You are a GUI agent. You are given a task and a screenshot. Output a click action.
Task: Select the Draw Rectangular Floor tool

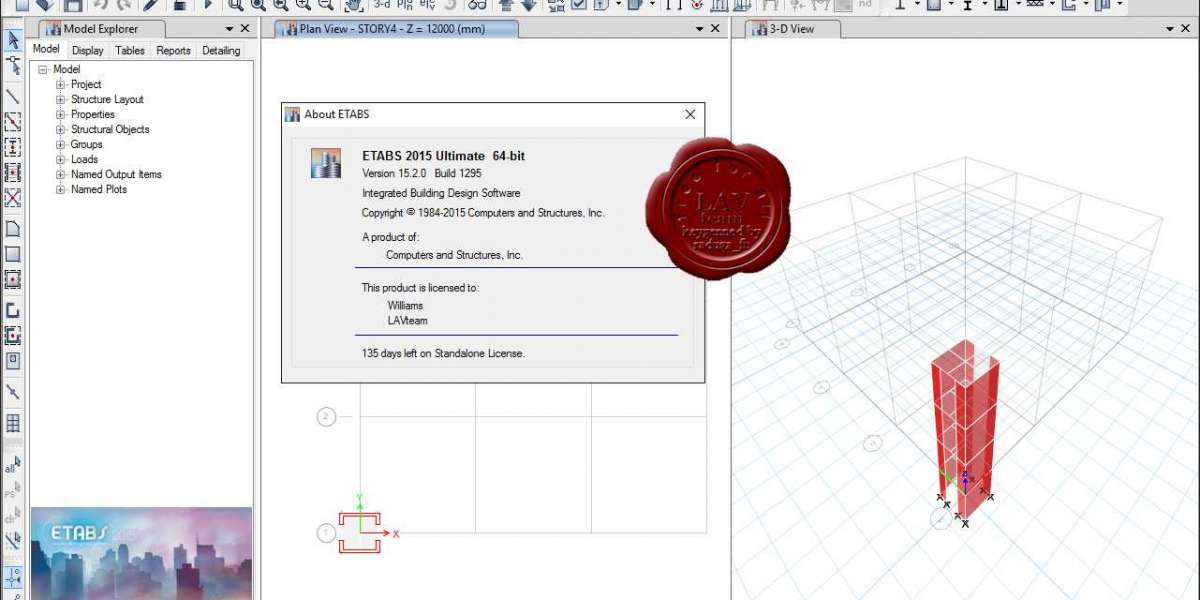(x=13, y=254)
